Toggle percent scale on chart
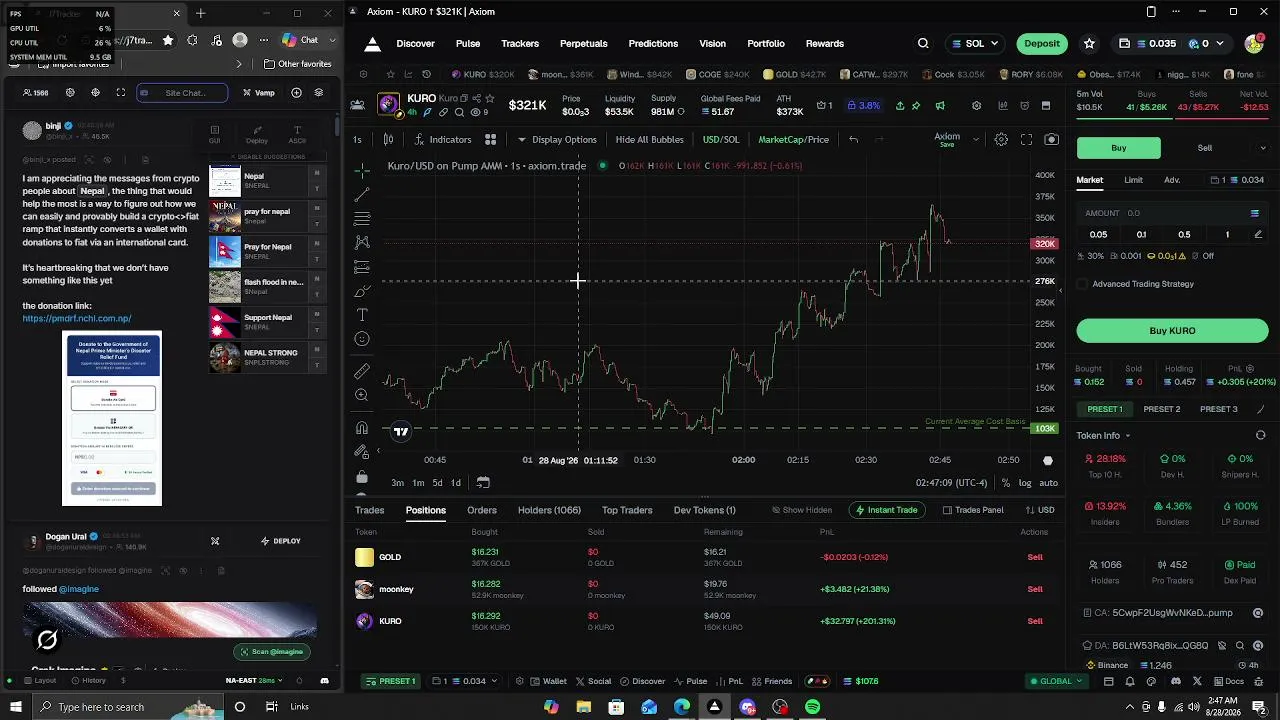Screen dimensions: 1280x720 pos(1005,483)
